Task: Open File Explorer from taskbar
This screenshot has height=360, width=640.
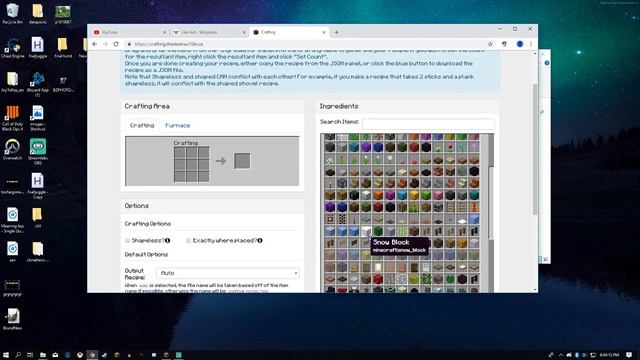Action: pos(42,355)
